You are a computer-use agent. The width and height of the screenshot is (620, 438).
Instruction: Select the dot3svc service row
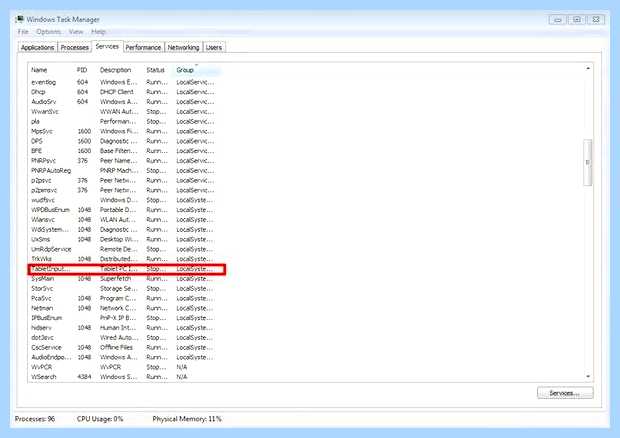point(123,338)
